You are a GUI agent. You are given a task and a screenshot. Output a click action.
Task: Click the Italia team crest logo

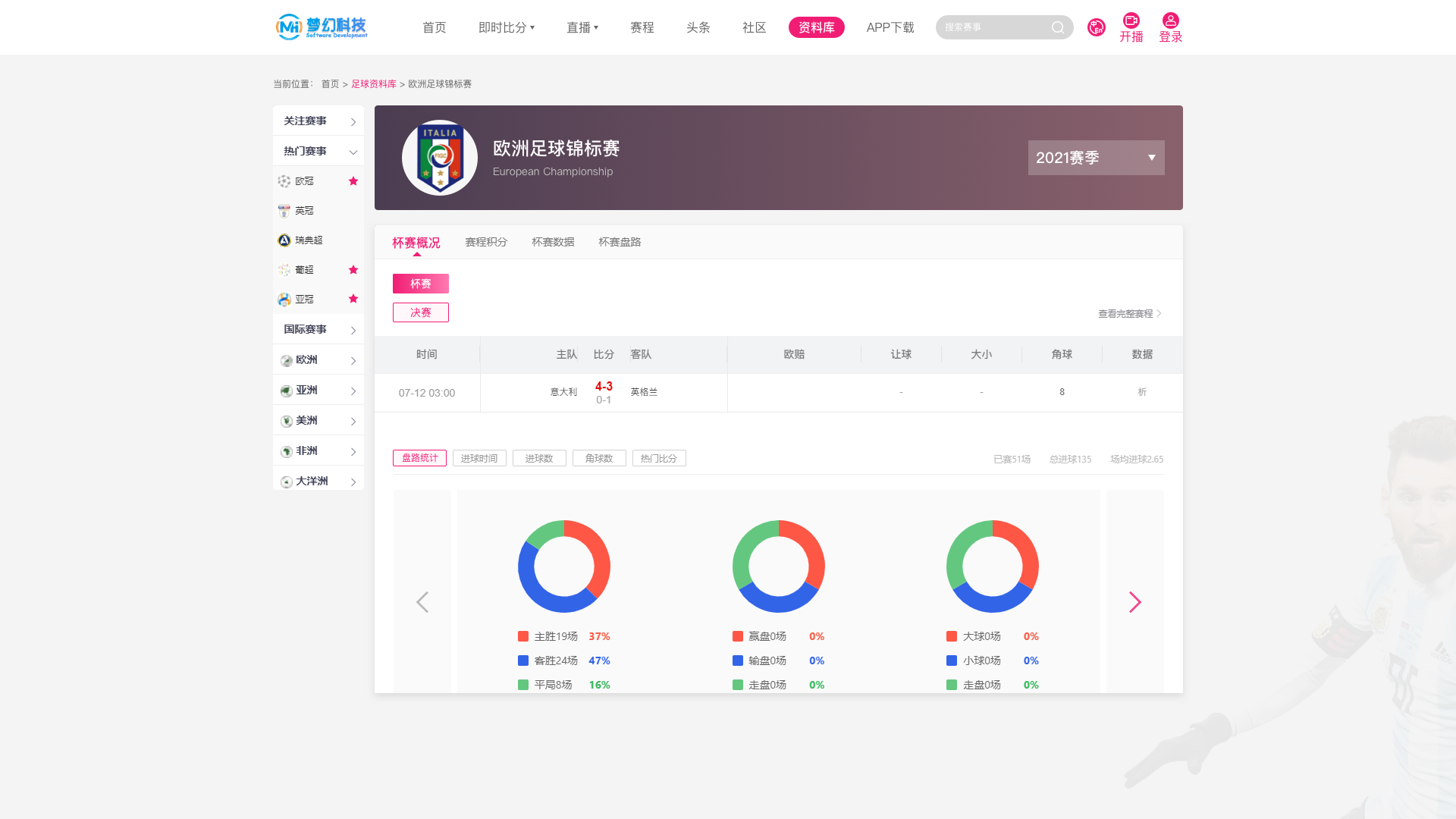(440, 158)
